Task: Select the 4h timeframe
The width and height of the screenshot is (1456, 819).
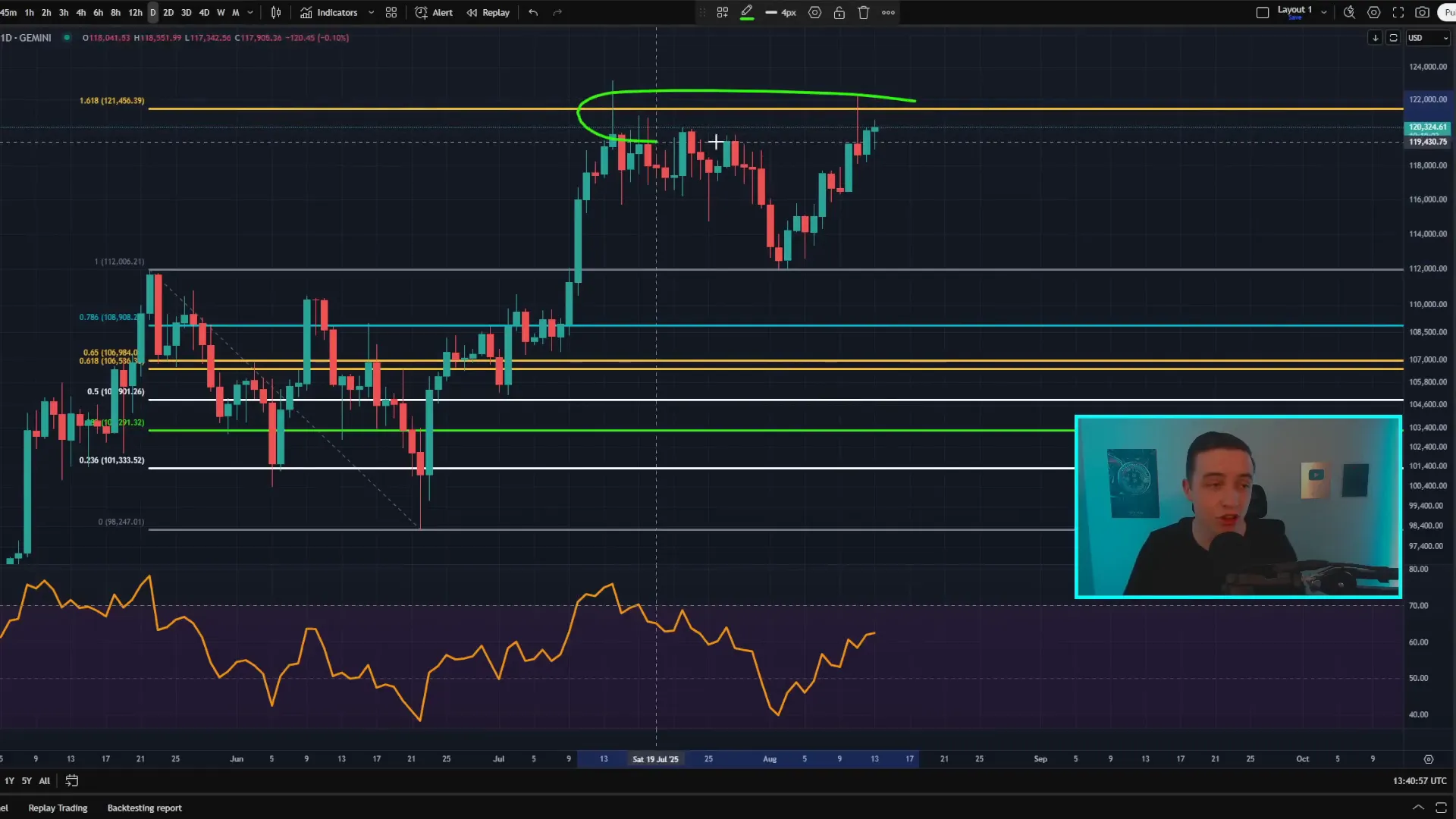Action: click(x=81, y=12)
